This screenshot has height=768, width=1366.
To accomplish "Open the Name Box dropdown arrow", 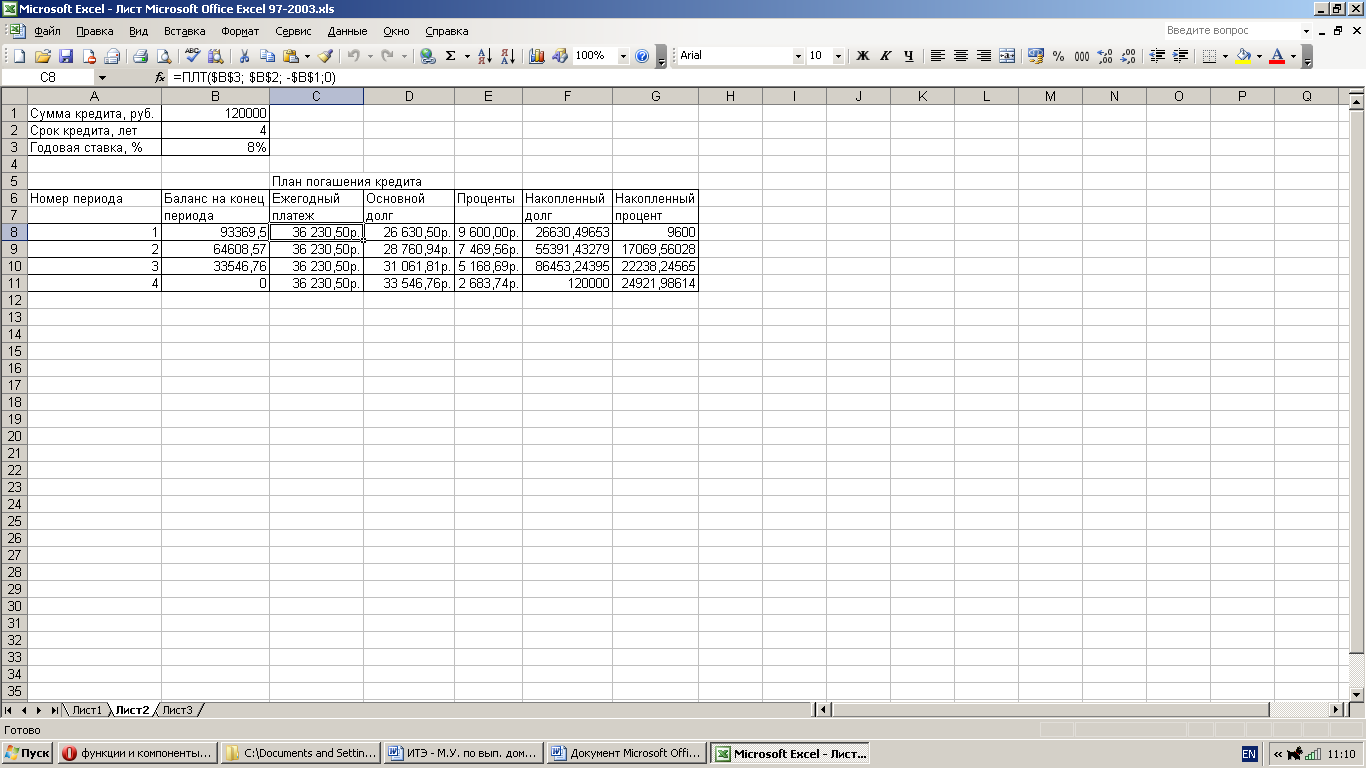I will pyautogui.click(x=102, y=77).
